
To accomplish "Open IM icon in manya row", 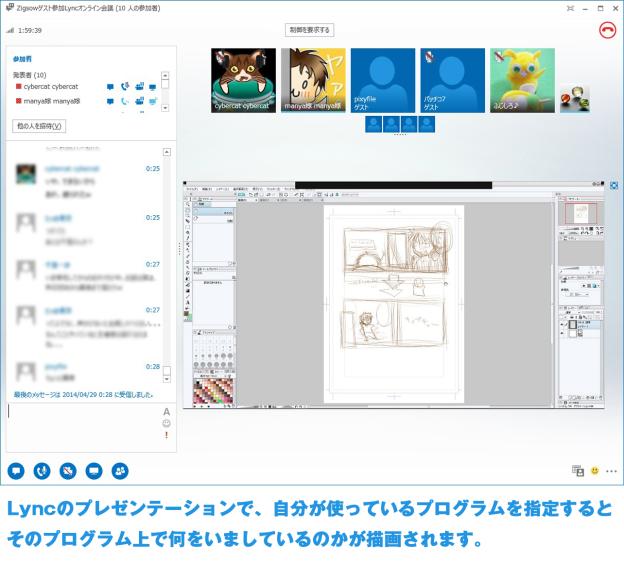I will (x=110, y=101).
